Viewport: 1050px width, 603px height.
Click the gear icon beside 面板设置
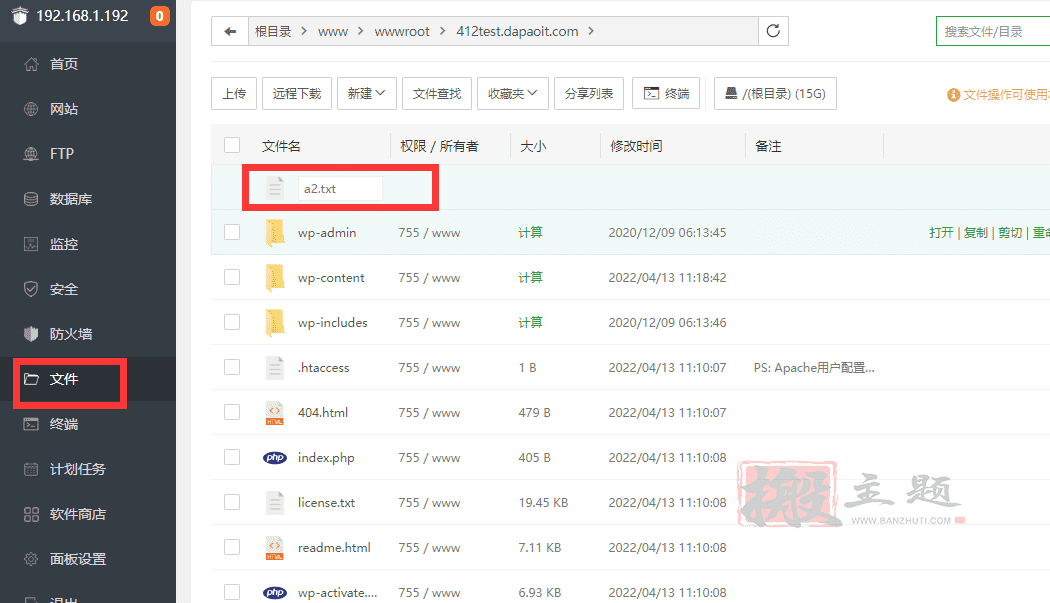point(31,559)
